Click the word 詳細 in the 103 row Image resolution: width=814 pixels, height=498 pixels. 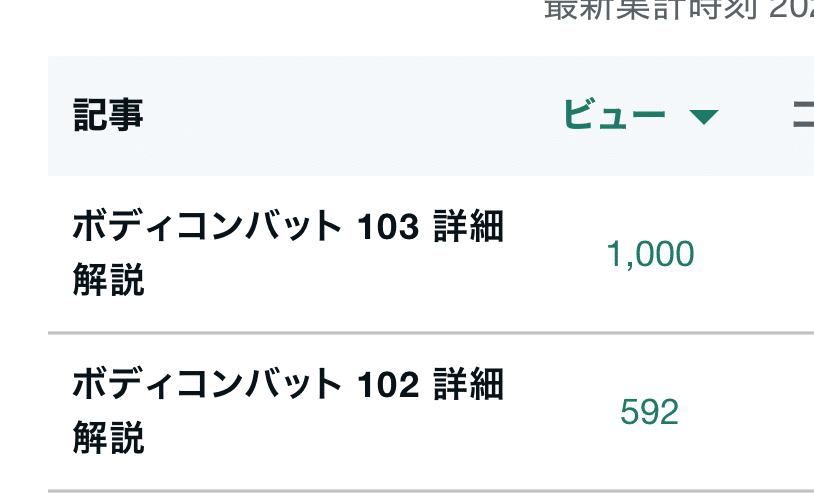[468, 229]
